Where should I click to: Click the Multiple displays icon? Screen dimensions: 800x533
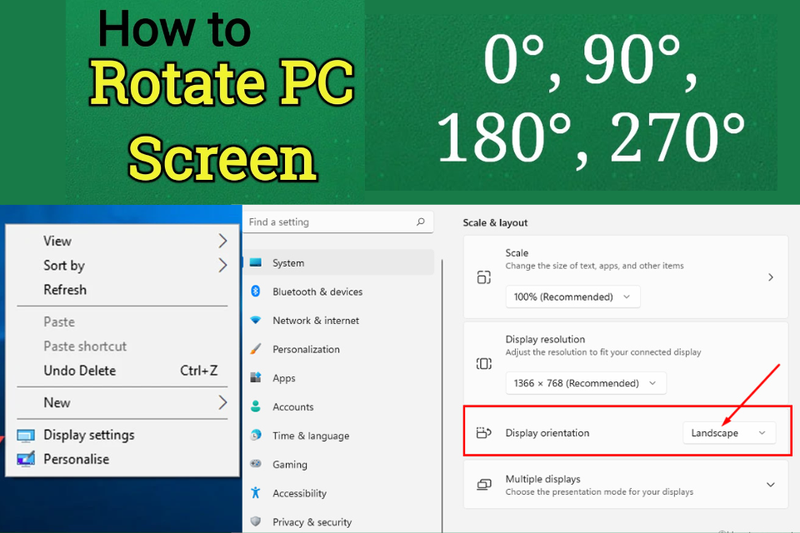[484, 485]
